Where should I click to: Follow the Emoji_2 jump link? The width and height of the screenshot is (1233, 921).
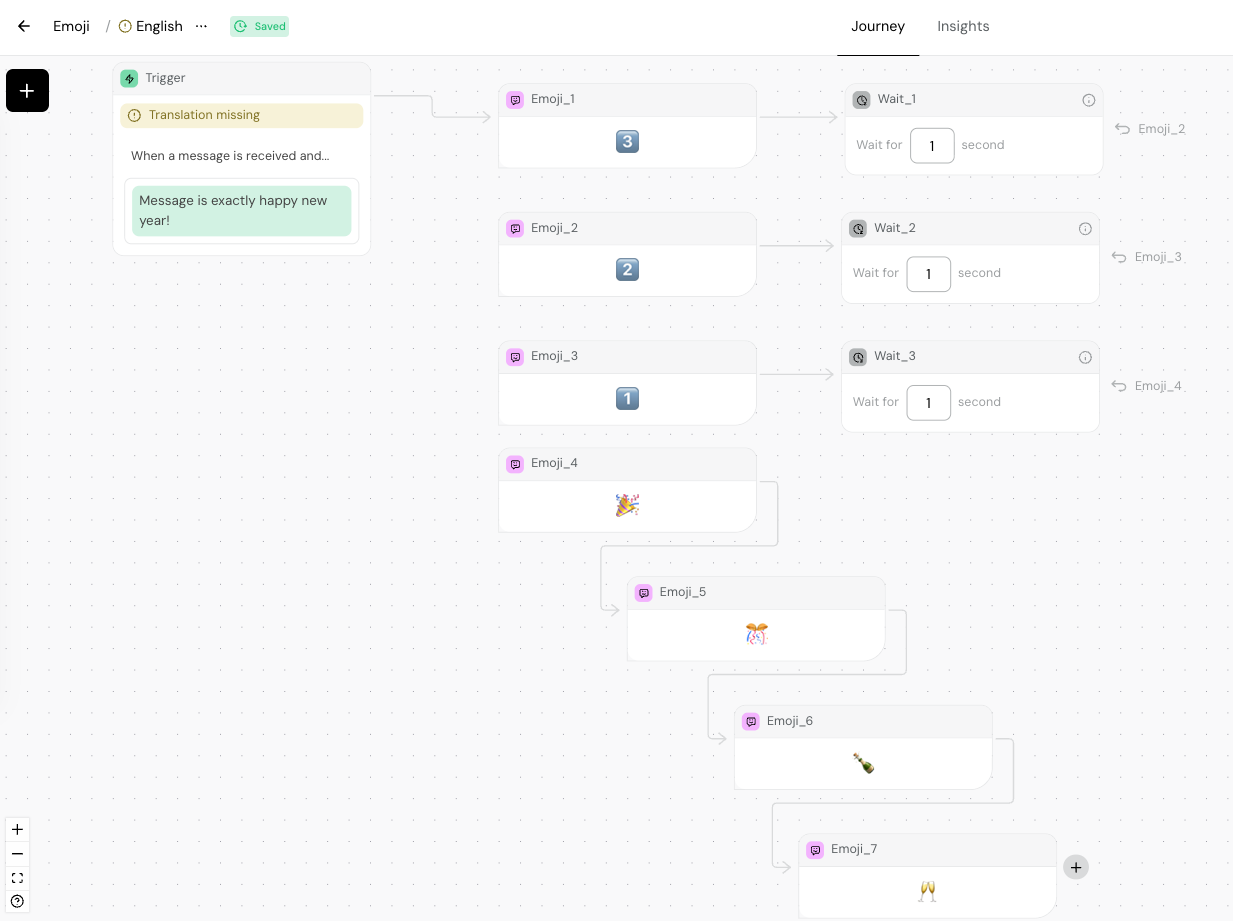point(1151,129)
